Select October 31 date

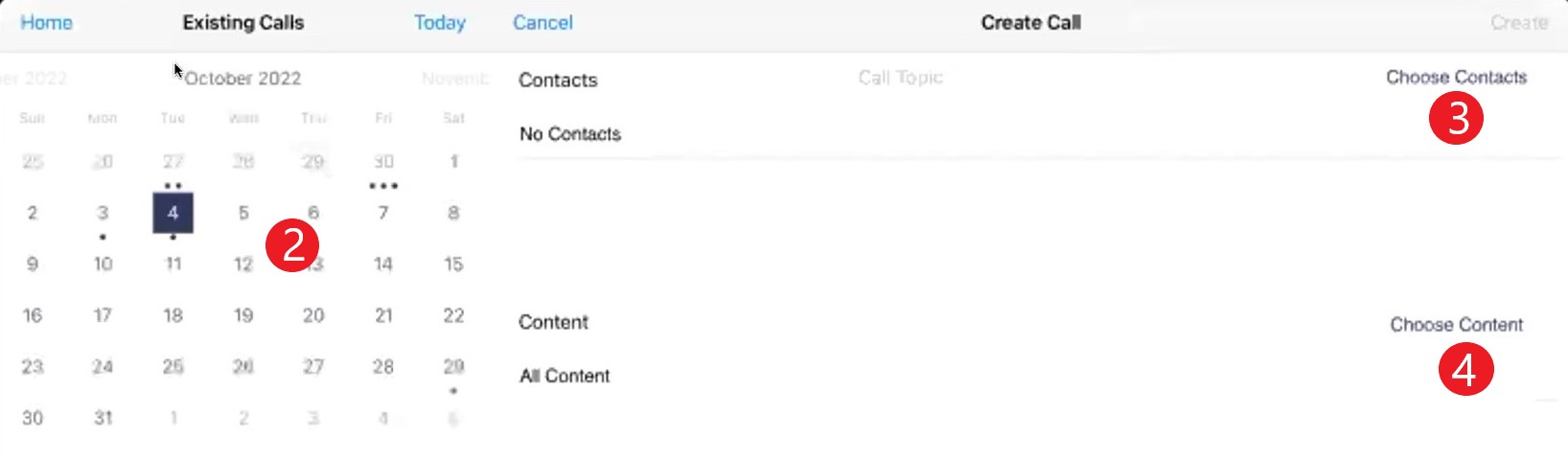103,418
